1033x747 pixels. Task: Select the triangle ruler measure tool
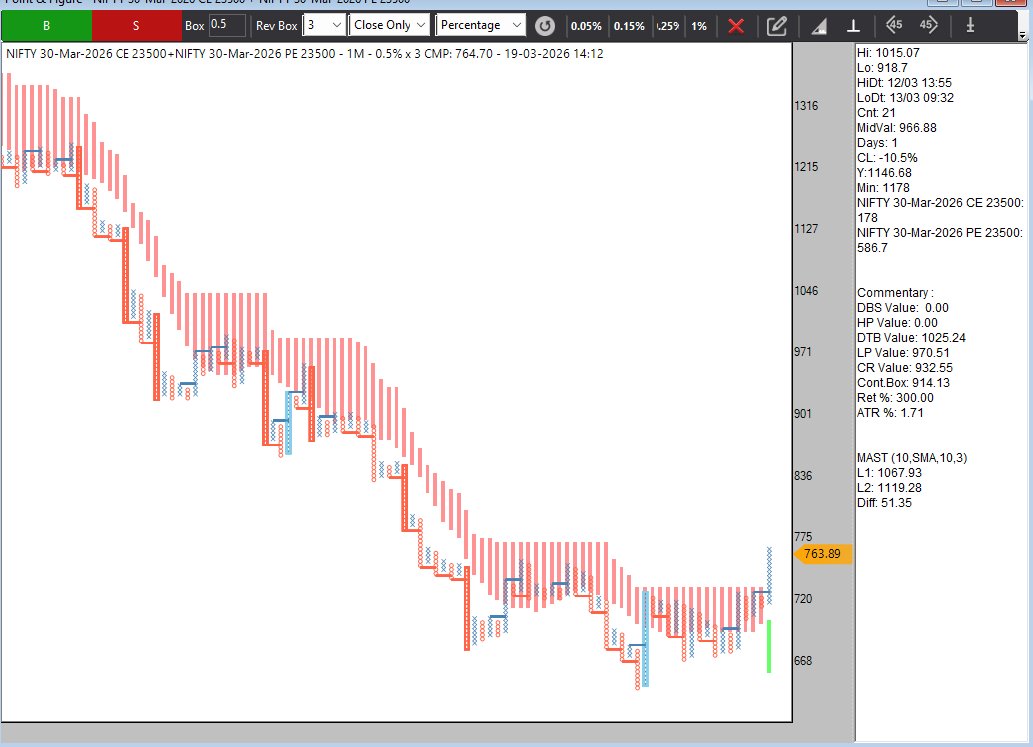click(x=819, y=26)
